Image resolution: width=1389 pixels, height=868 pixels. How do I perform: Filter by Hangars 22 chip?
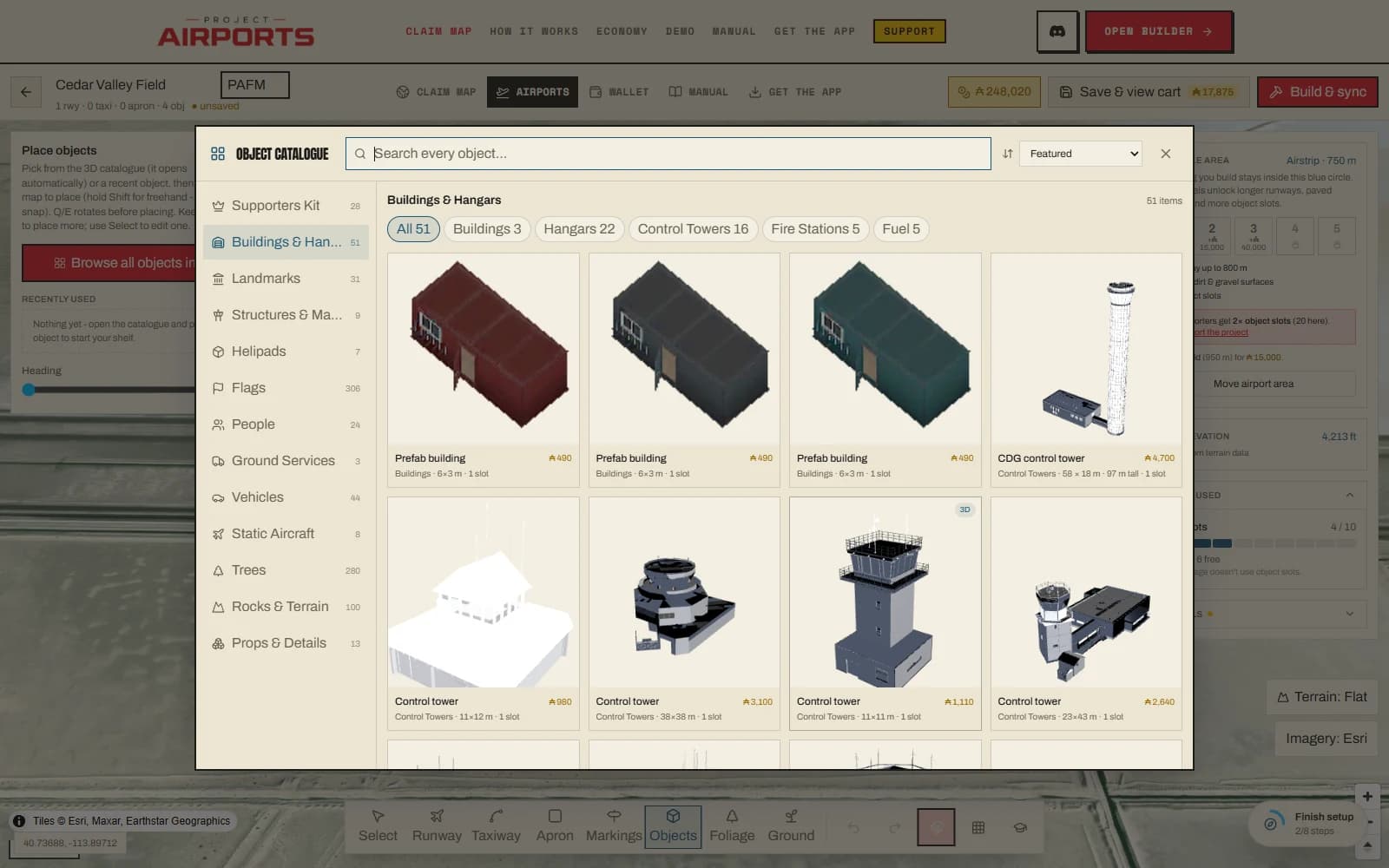[579, 229]
